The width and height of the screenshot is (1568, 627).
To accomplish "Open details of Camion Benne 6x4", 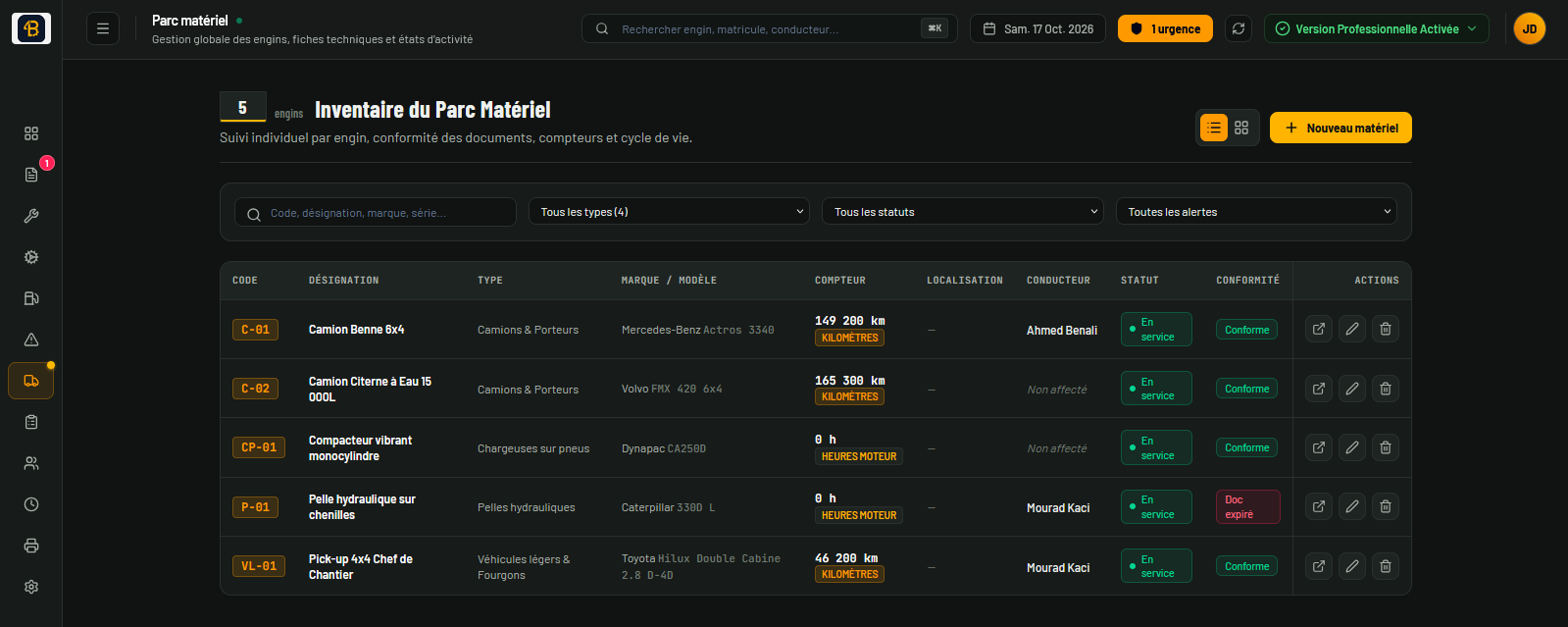I will click(x=1319, y=330).
